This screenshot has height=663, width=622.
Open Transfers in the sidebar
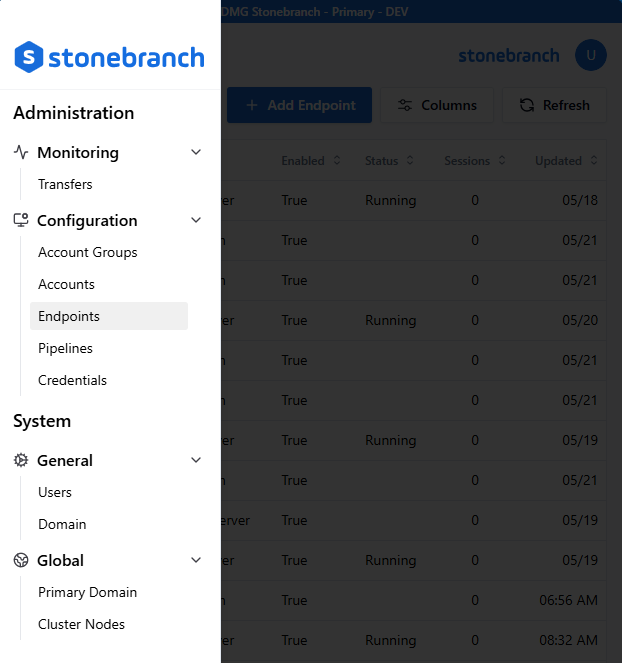(x=65, y=185)
